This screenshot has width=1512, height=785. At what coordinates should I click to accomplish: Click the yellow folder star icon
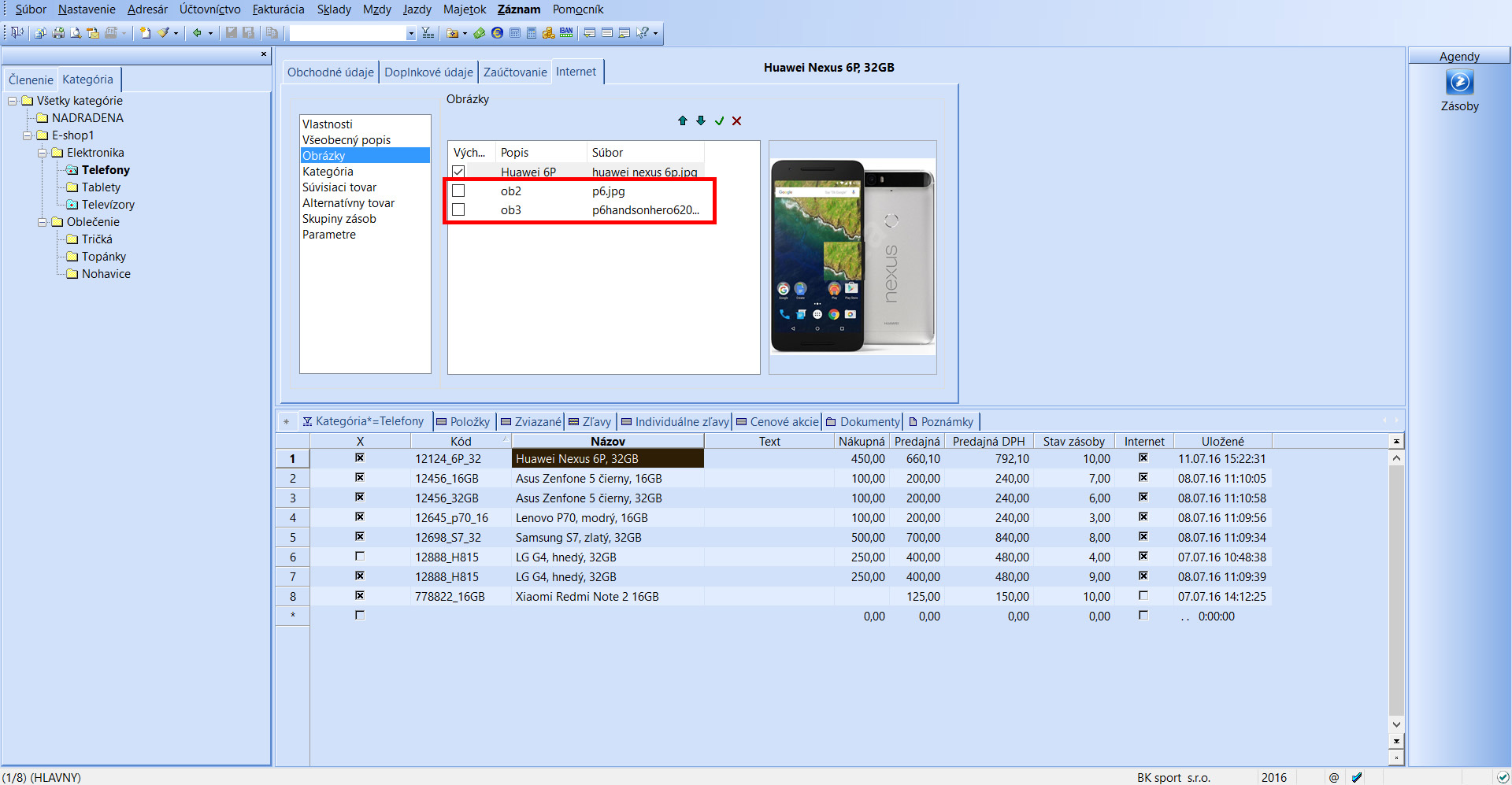pyautogui.click(x=453, y=33)
